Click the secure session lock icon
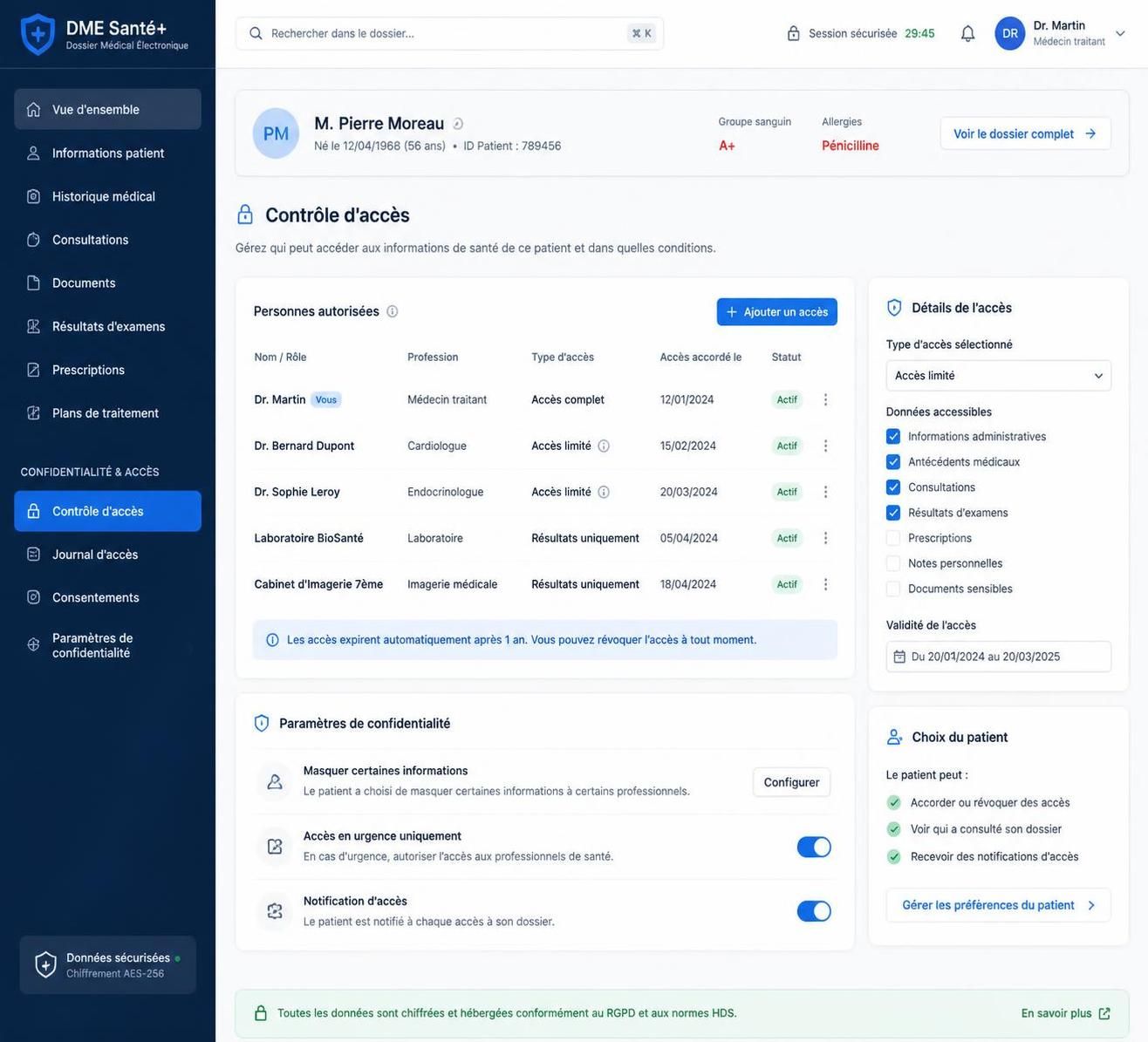Image resolution: width=1148 pixels, height=1042 pixels. click(793, 34)
